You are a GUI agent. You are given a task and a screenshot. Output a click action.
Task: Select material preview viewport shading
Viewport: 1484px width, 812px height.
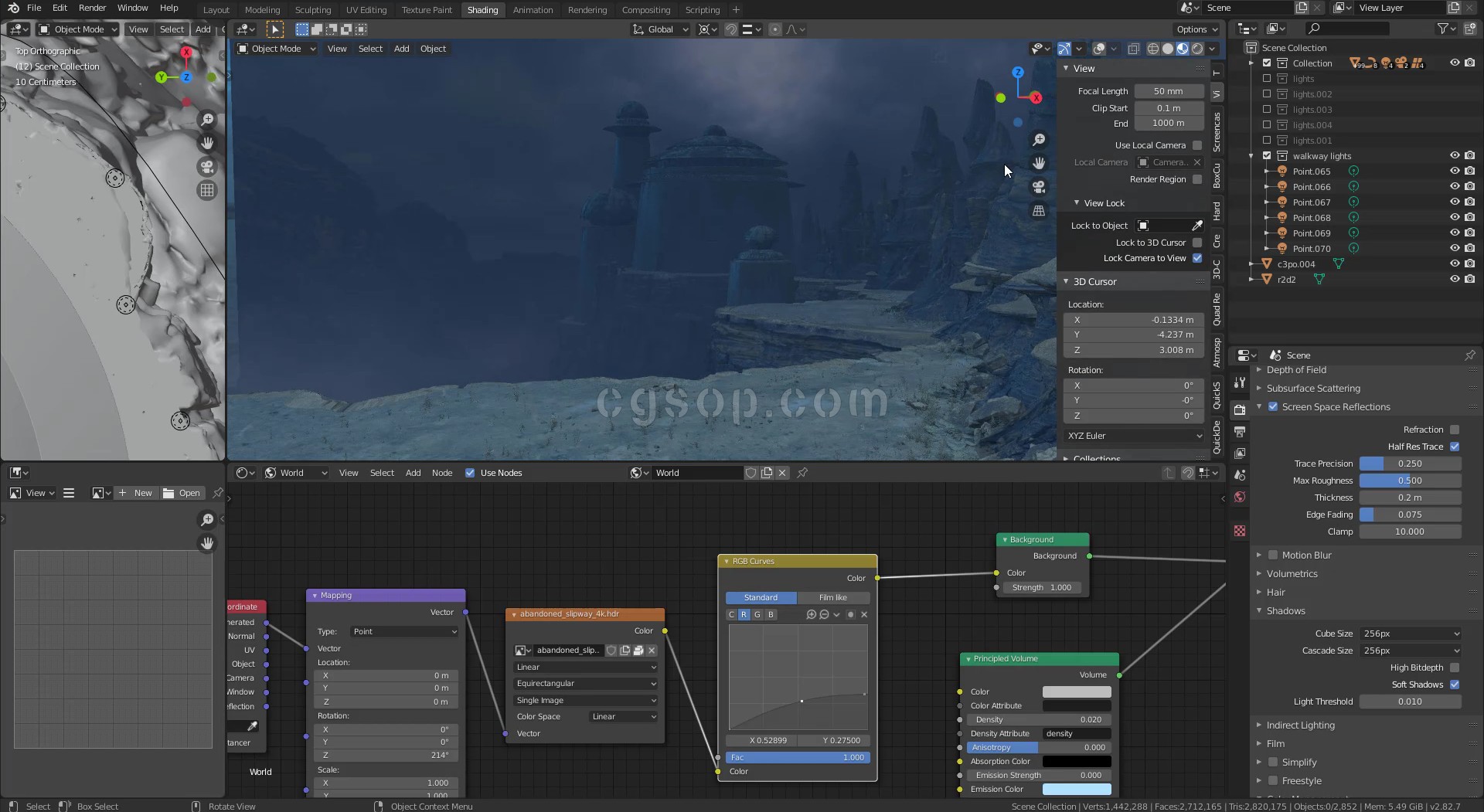[1183, 49]
